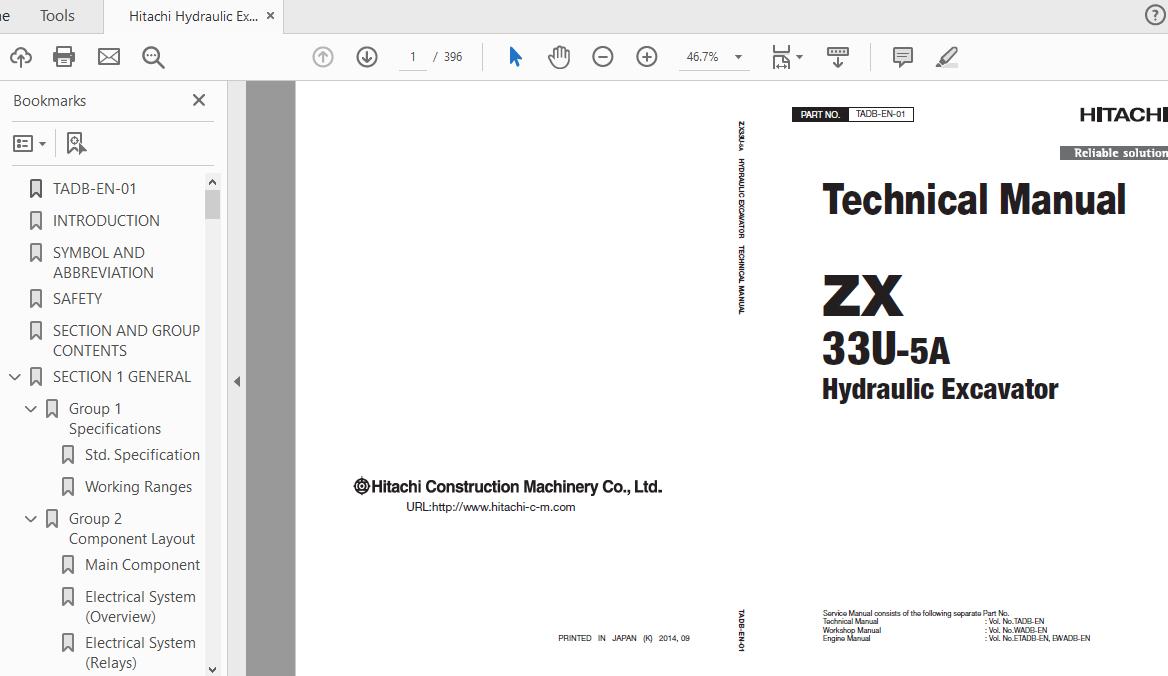Switch to the Tools tab

57,16
